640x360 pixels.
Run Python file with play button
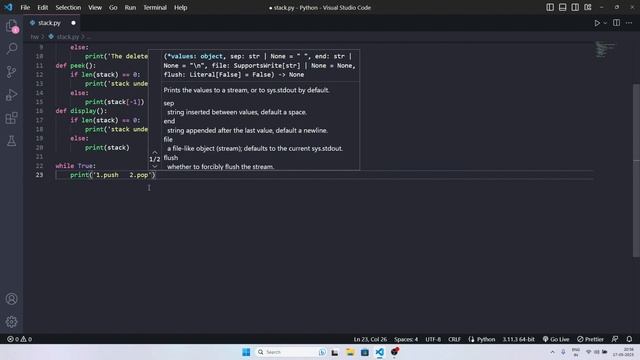point(597,23)
